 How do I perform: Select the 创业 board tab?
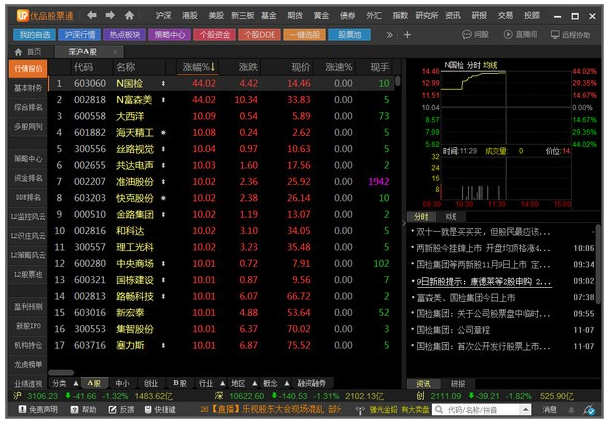151,383
